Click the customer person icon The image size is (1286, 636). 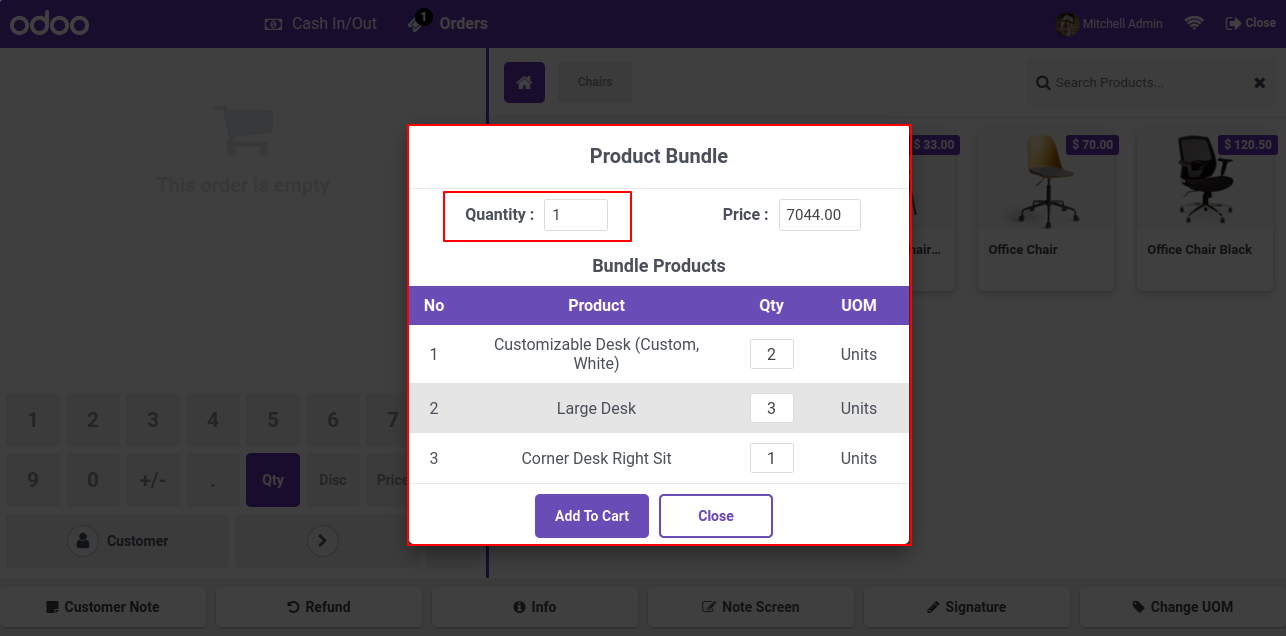click(82, 541)
